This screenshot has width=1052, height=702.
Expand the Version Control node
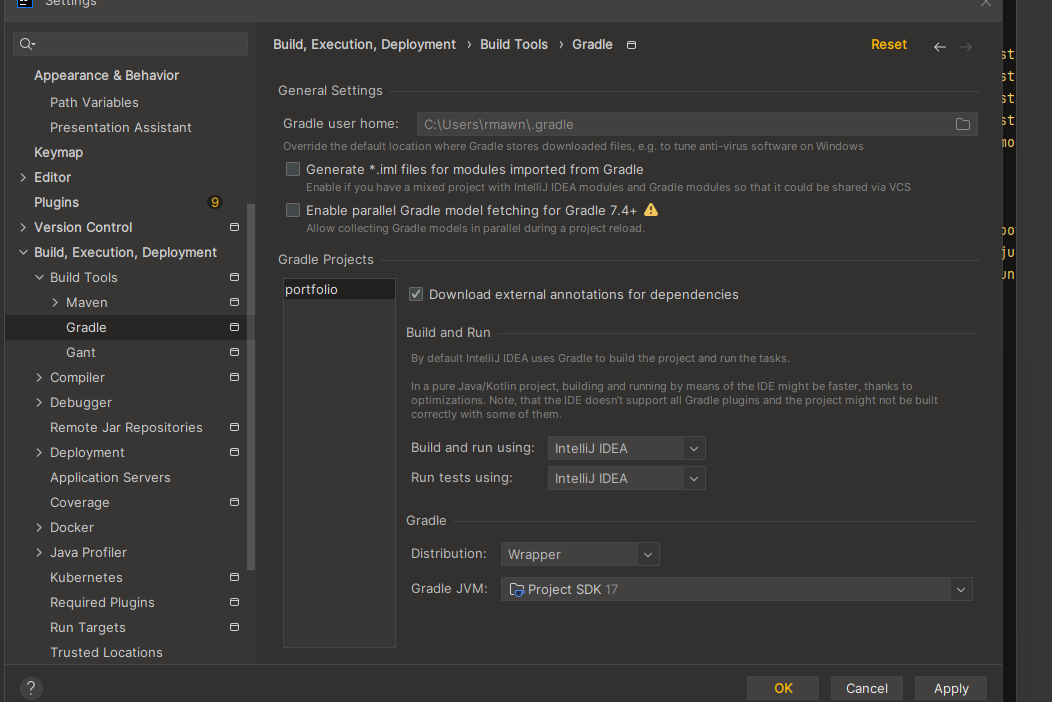pyautogui.click(x=23, y=228)
